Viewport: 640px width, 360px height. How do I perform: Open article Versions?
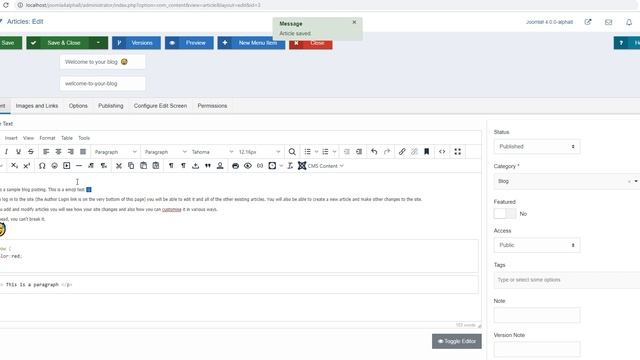(x=136, y=43)
